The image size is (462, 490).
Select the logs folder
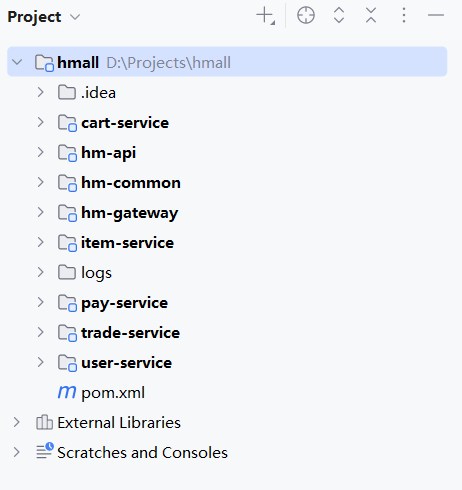point(96,273)
